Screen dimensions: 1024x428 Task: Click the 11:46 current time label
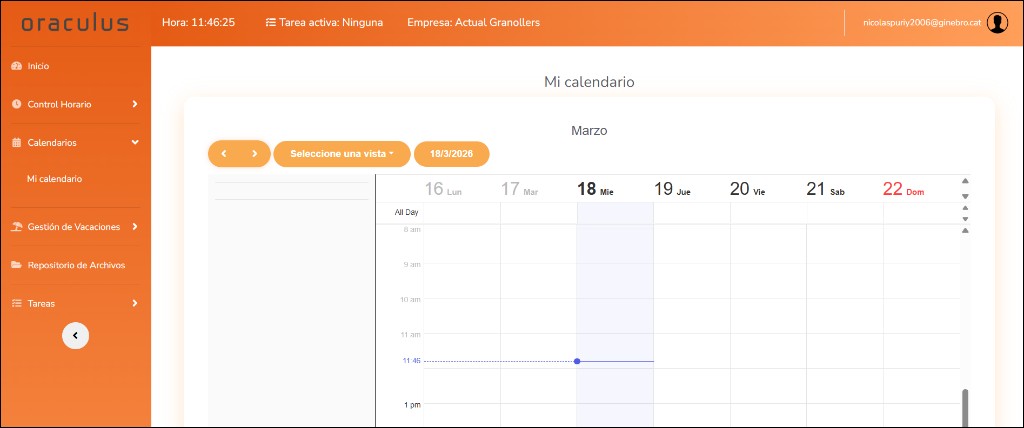pyautogui.click(x=411, y=361)
